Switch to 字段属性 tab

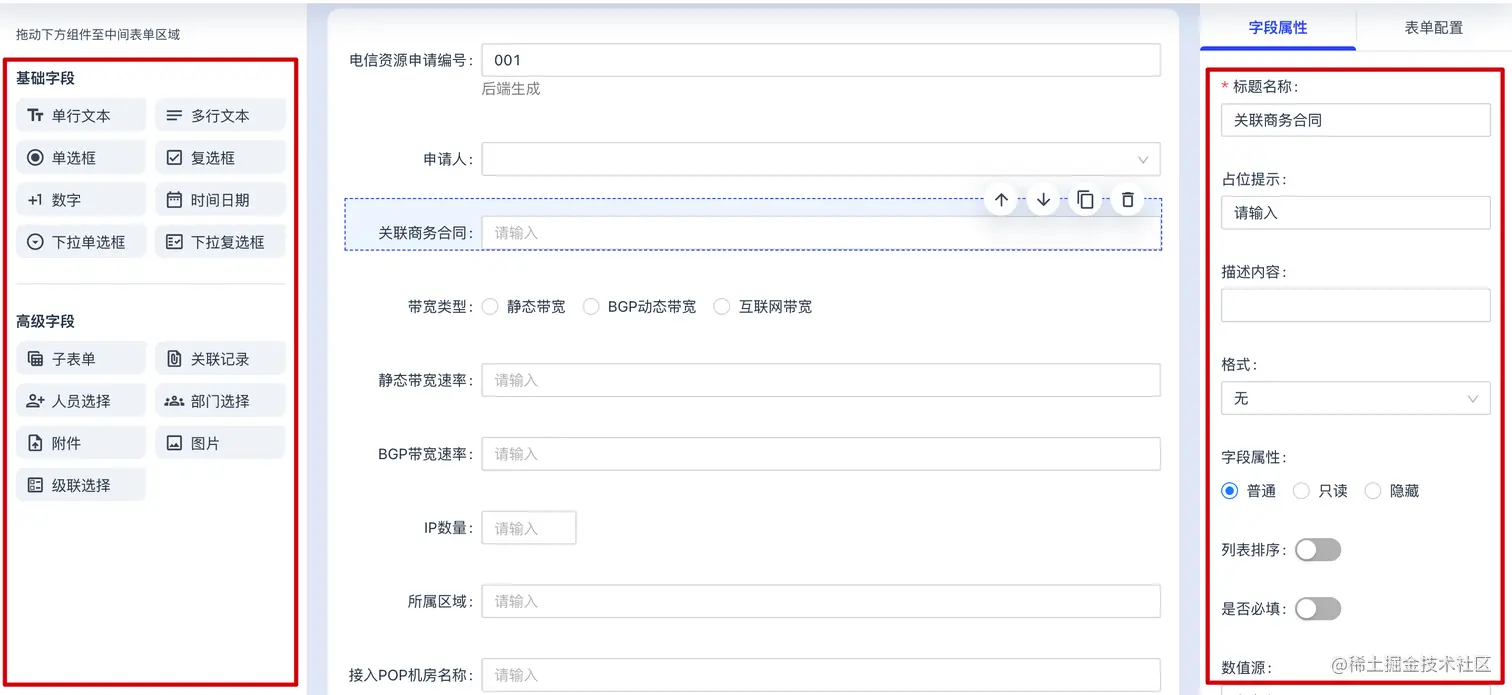click(1278, 28)
